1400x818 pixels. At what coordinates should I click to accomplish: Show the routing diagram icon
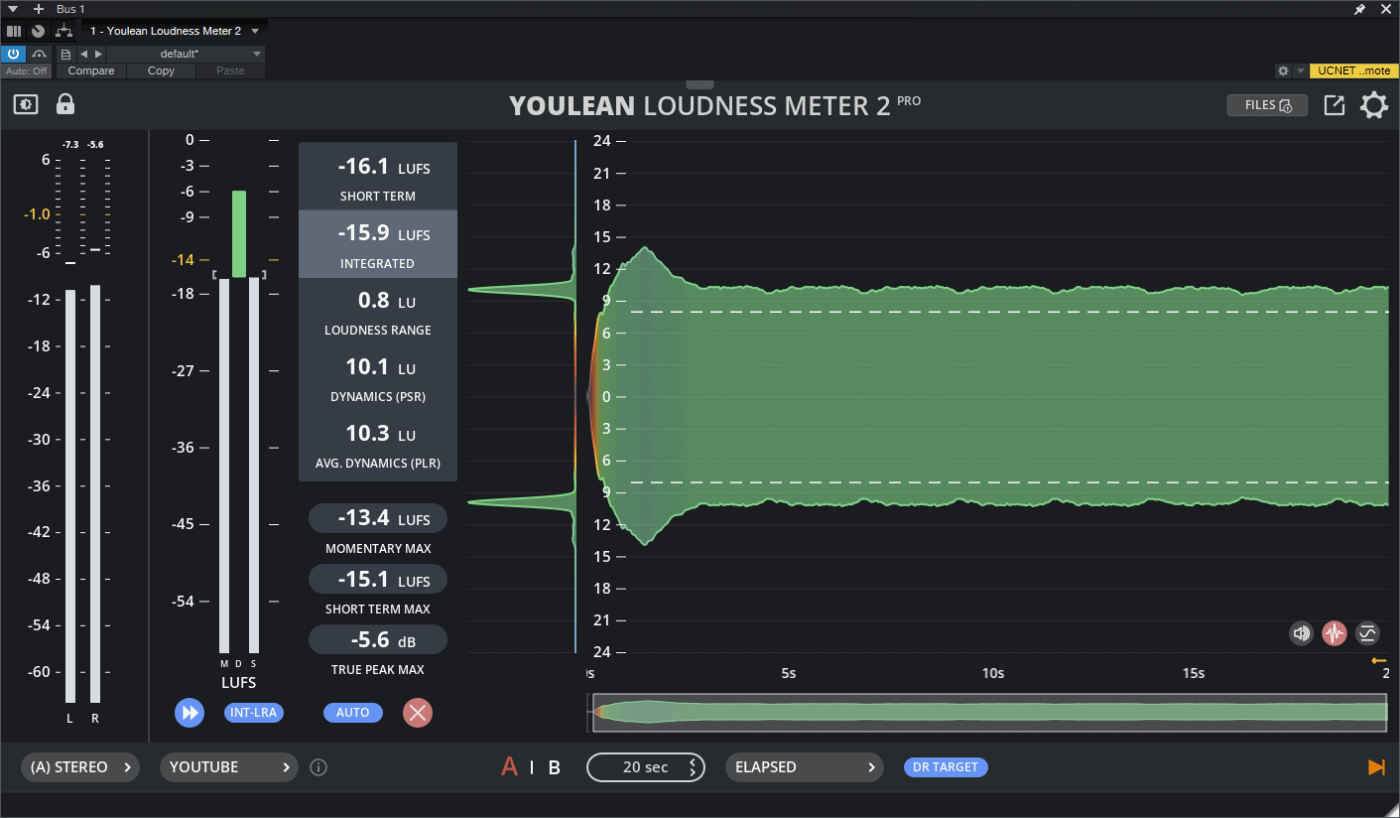[64, 31]
